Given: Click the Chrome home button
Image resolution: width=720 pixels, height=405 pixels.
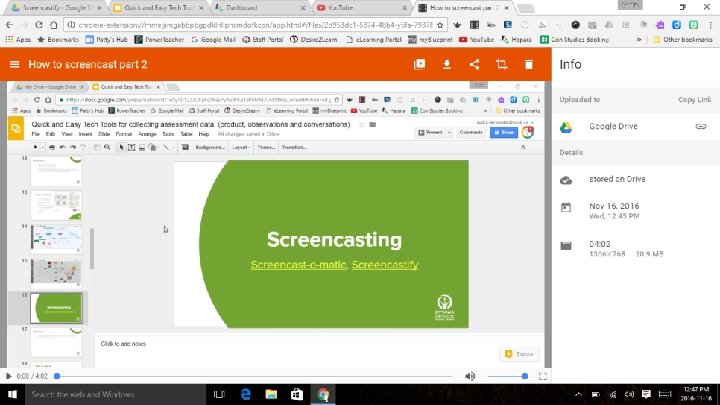Looking at the screenshot, I should [x=53, y=25].
